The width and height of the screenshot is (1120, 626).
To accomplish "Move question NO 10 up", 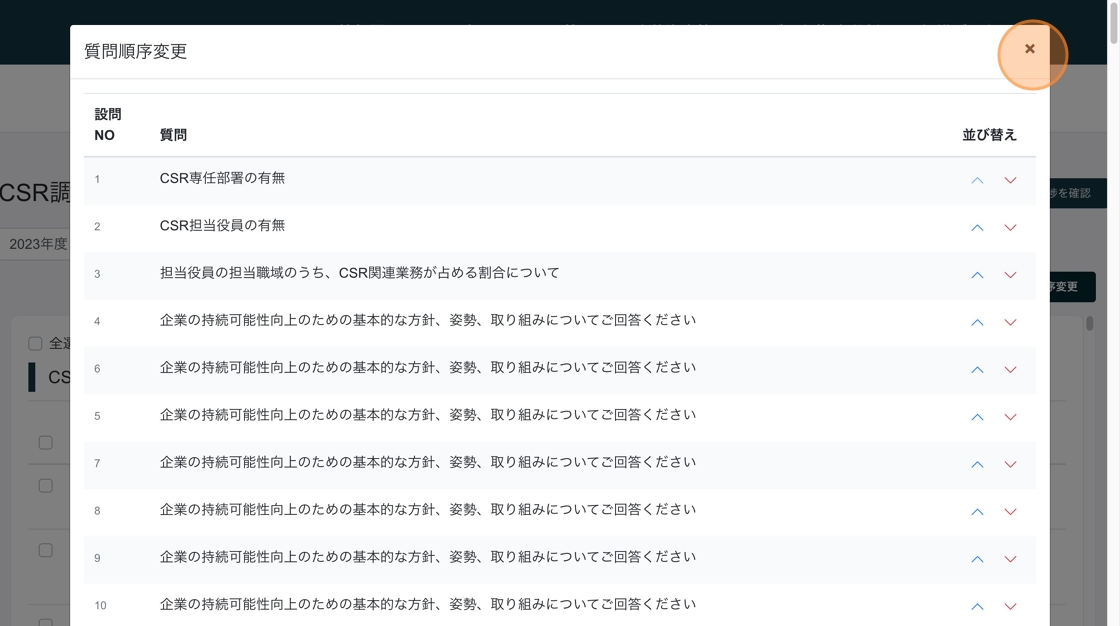I will pyautogui.click(x=977, y=606).
